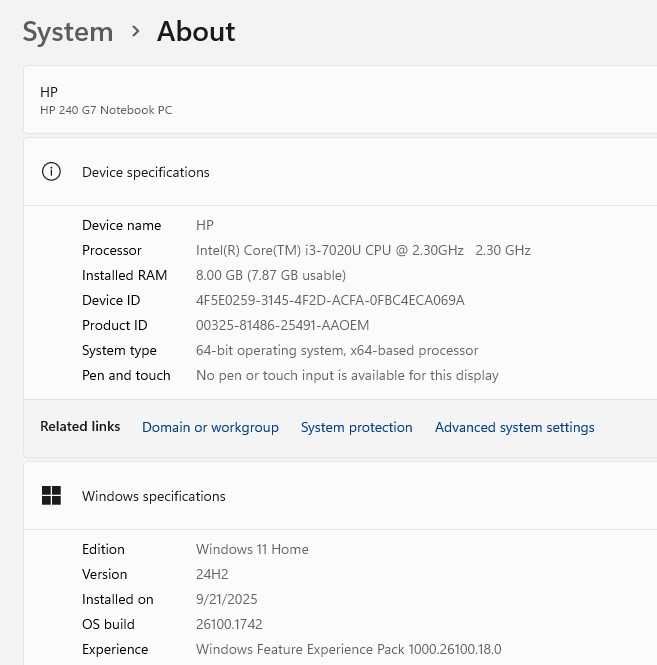Open Advanced system settings link
The image size is (657, 665).
[x=514, y=427]
